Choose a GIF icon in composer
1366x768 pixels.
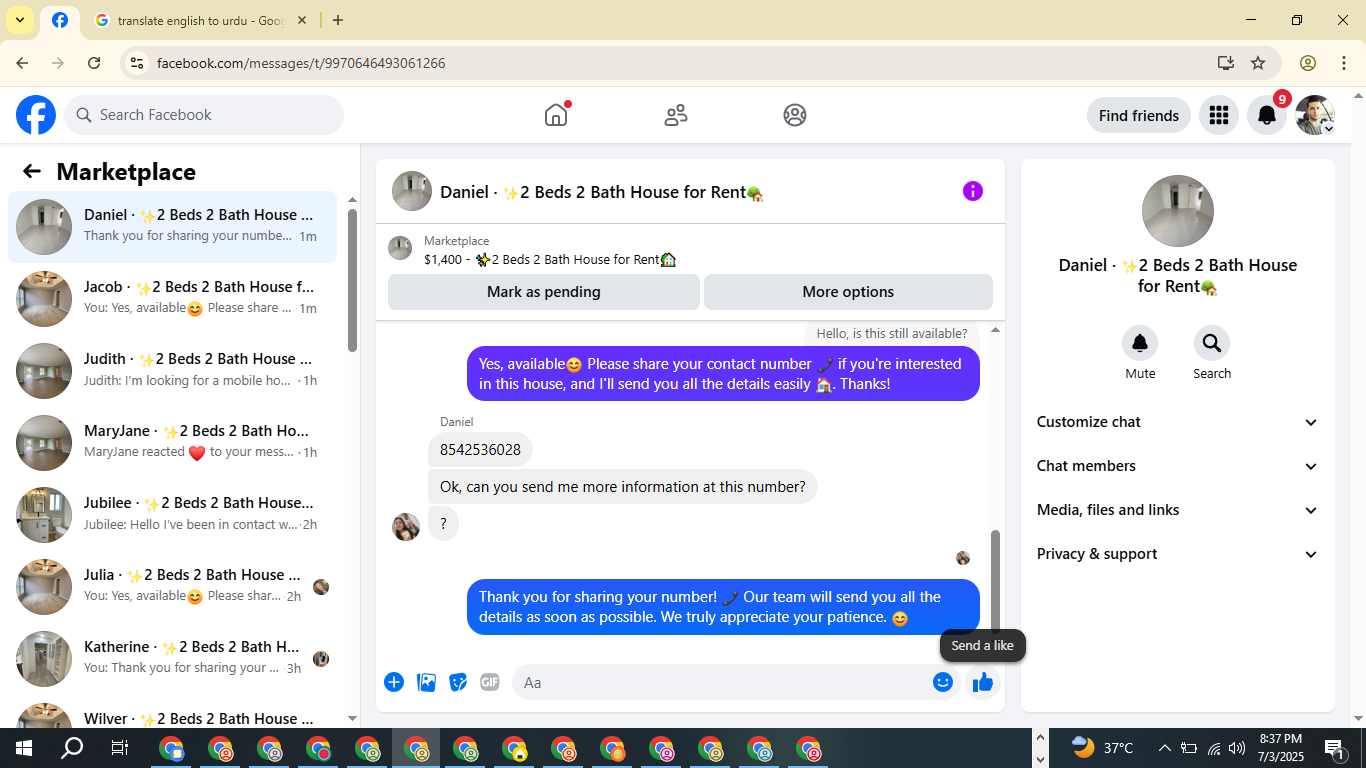[490, 682]
